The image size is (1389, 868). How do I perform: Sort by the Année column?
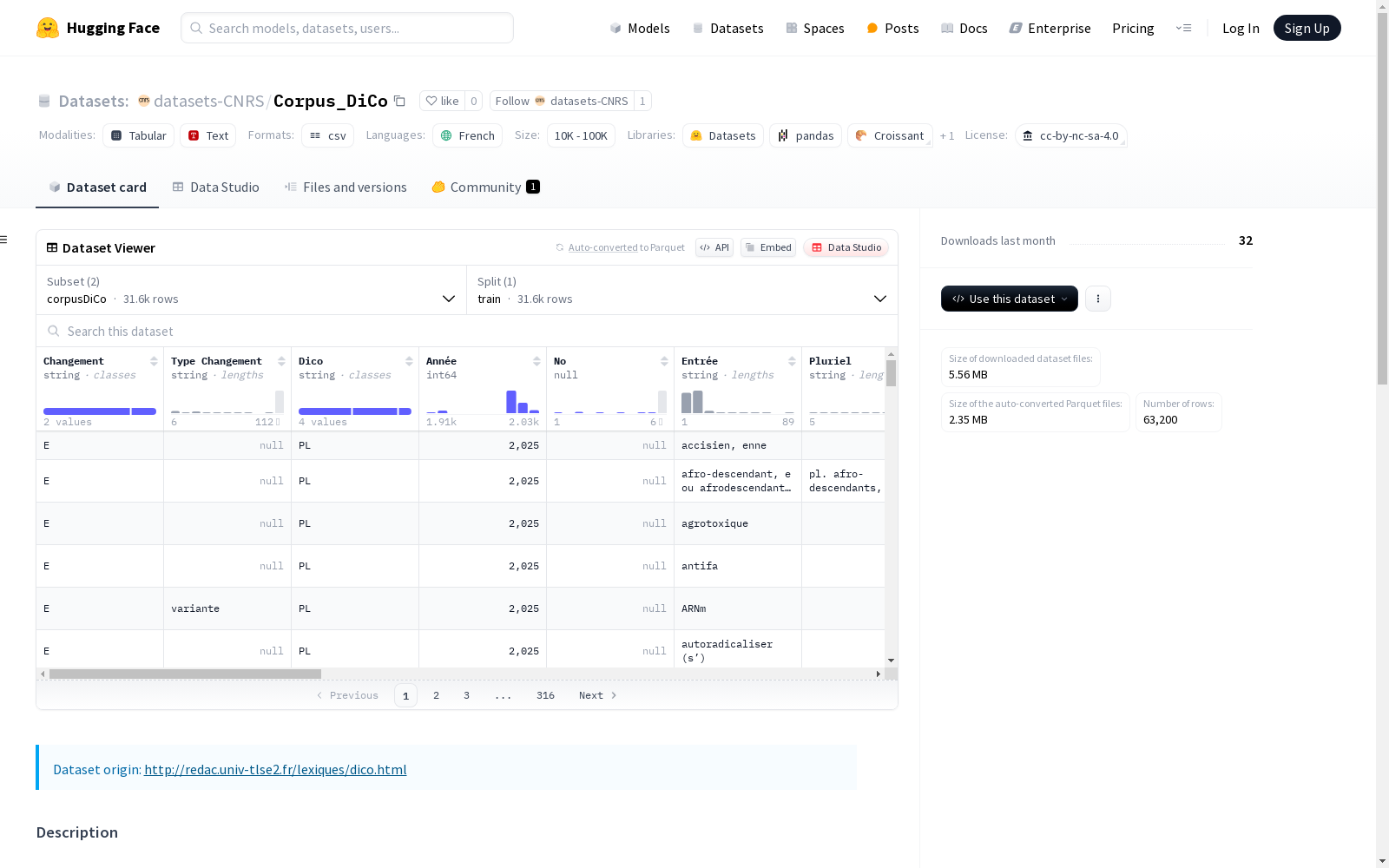537,361
